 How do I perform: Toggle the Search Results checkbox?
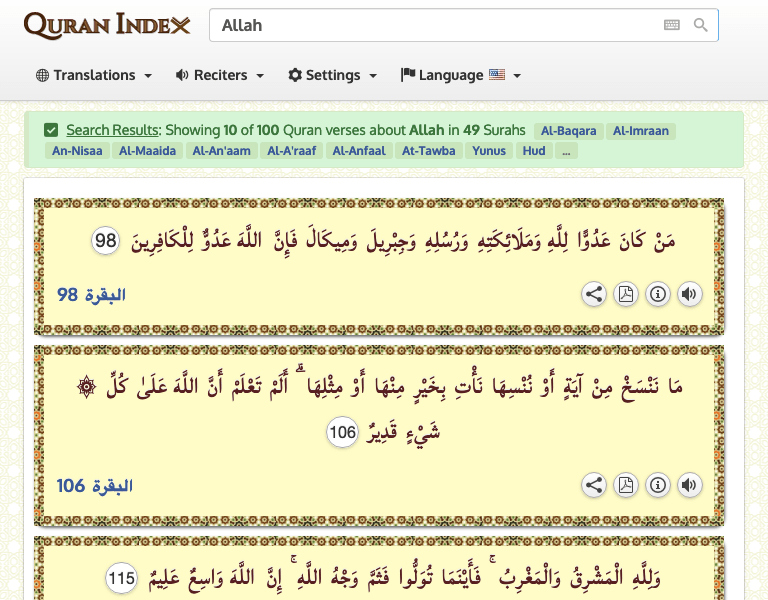[51, 130]
